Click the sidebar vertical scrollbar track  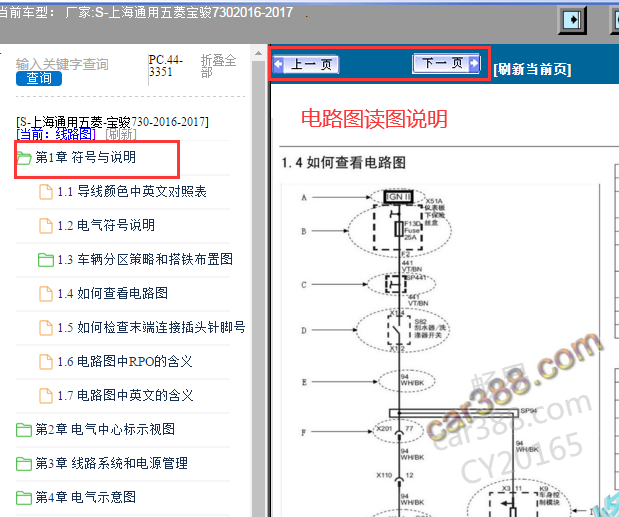[259, 288]
